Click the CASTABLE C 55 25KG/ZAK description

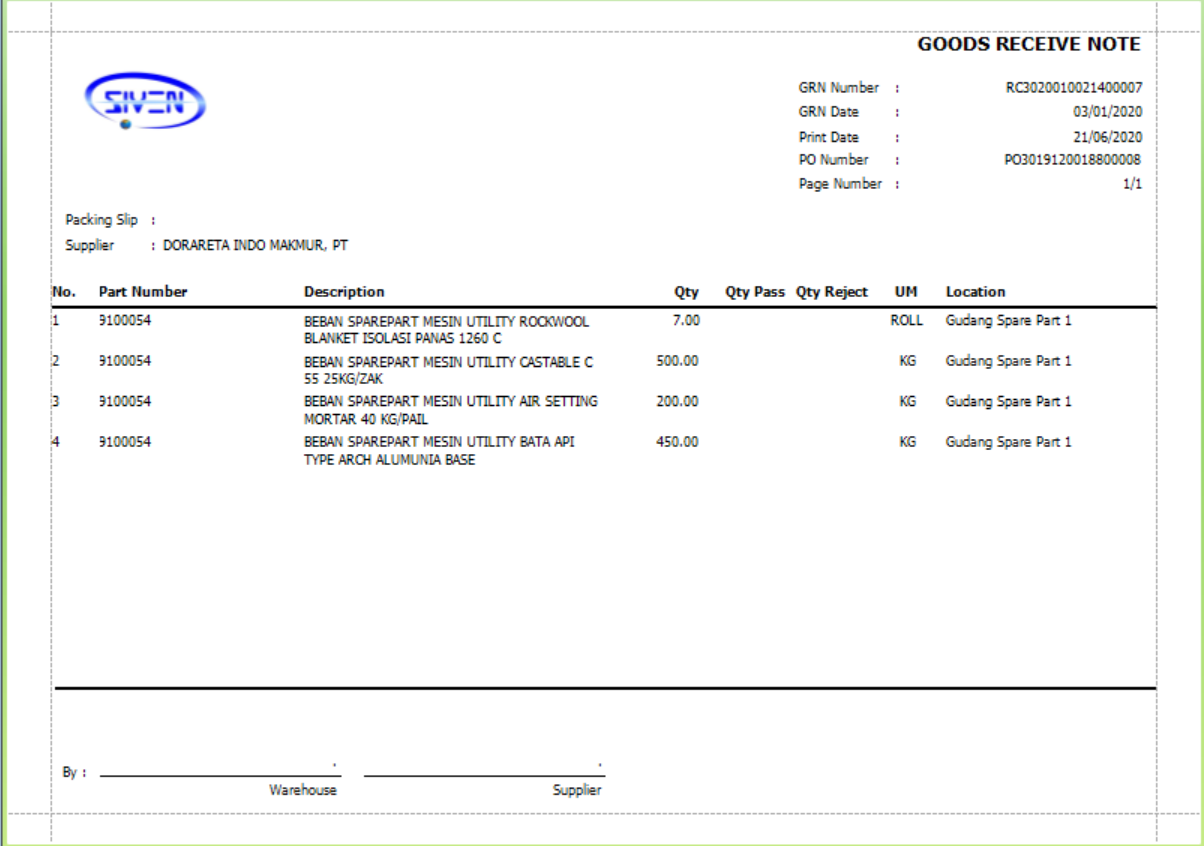[449, 370]
